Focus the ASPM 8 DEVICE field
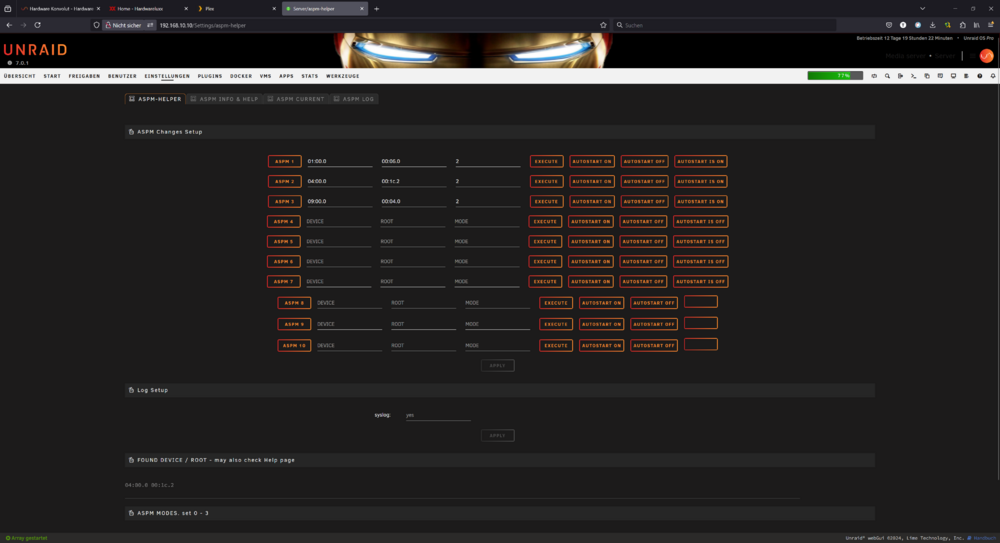This screenshot has height=543, width=1000. (349, 303)
